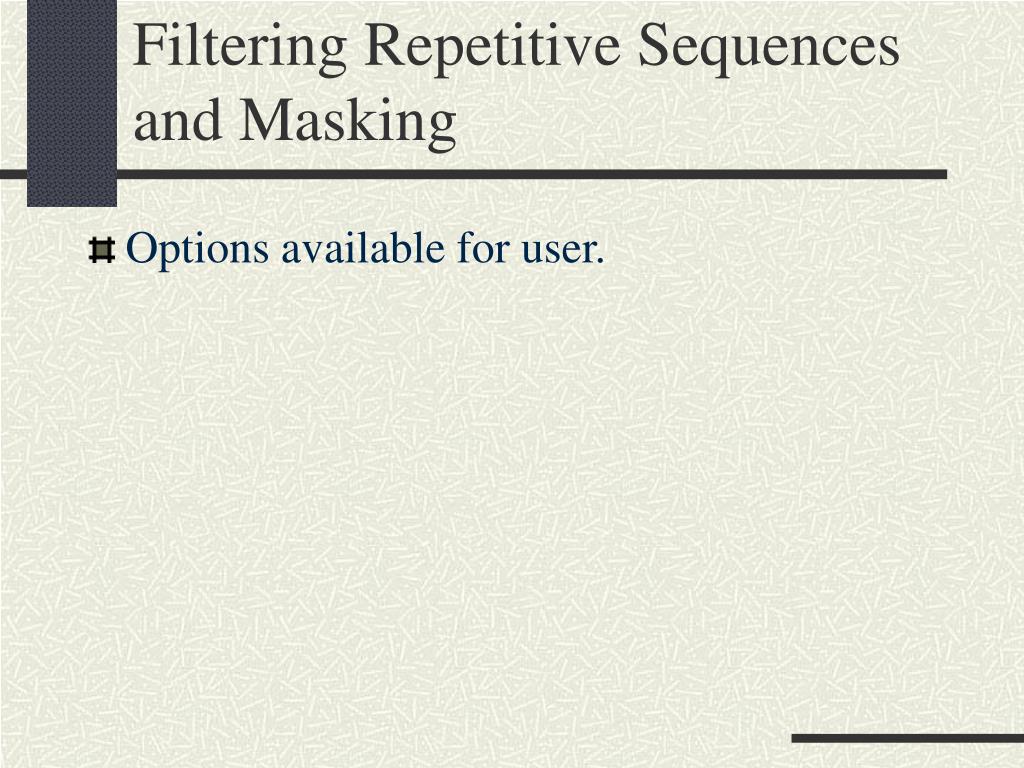The width and height of the screenshot is (1024, 768).
Task: Select the word "Masking" in the title
Action: [348, 121]
